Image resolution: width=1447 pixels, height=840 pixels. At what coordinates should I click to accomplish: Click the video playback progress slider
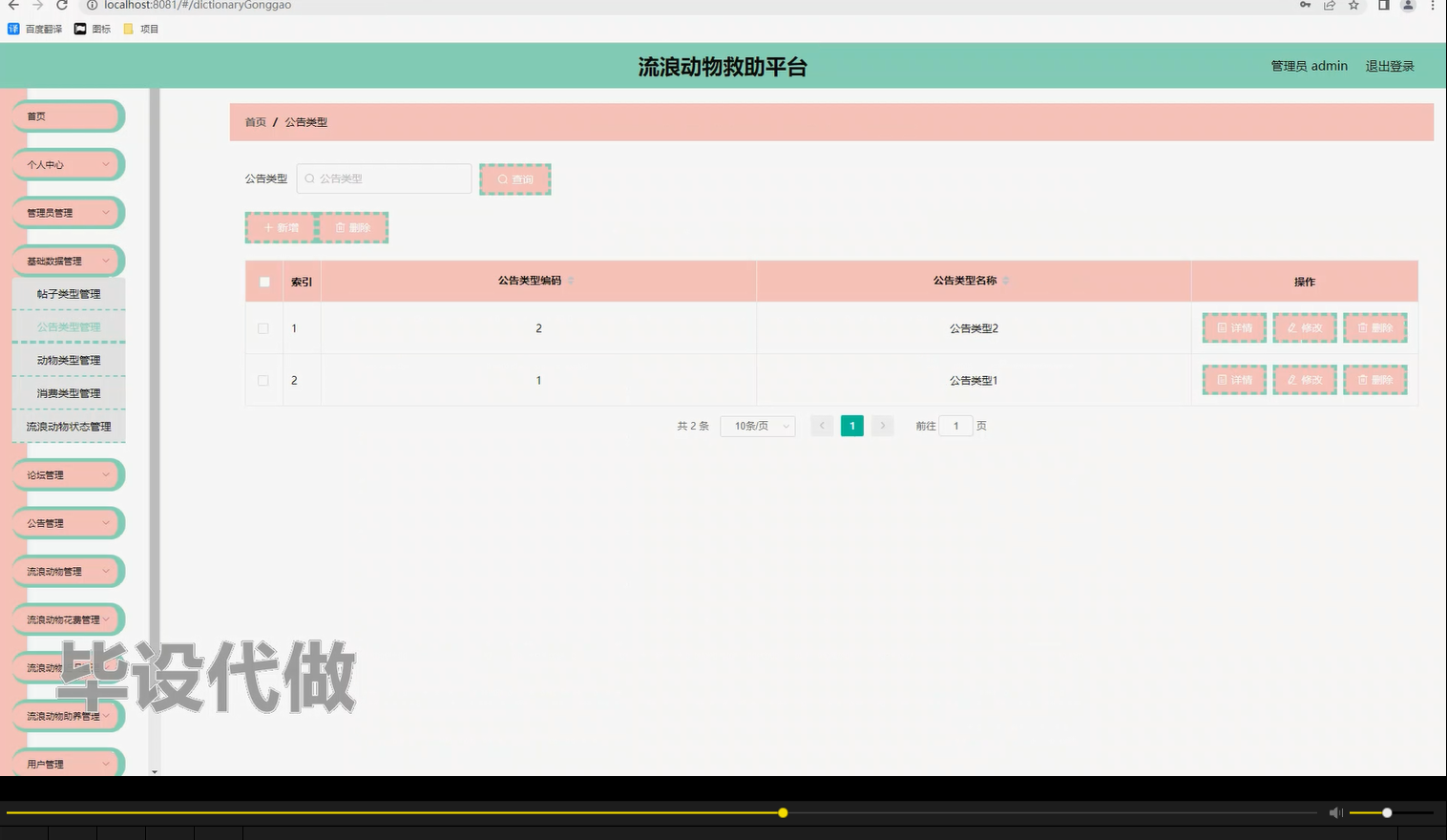click(x=782, y=812)
